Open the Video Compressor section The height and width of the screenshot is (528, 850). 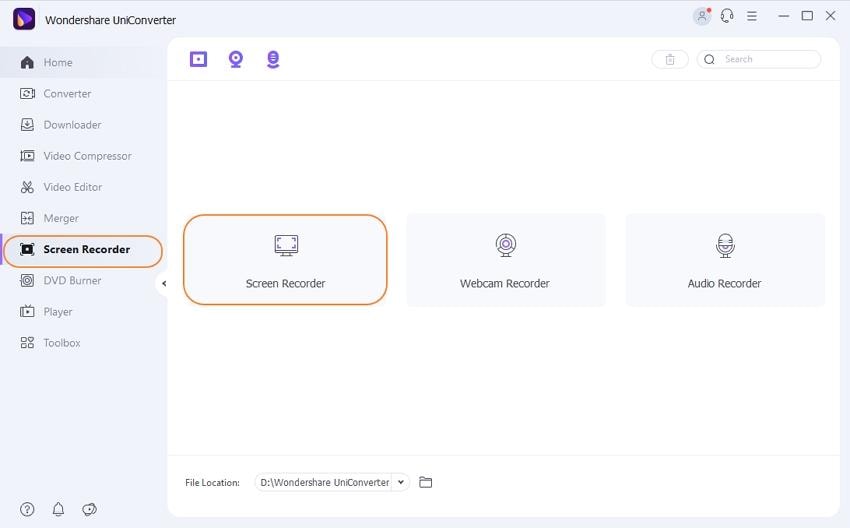(82, 156)
